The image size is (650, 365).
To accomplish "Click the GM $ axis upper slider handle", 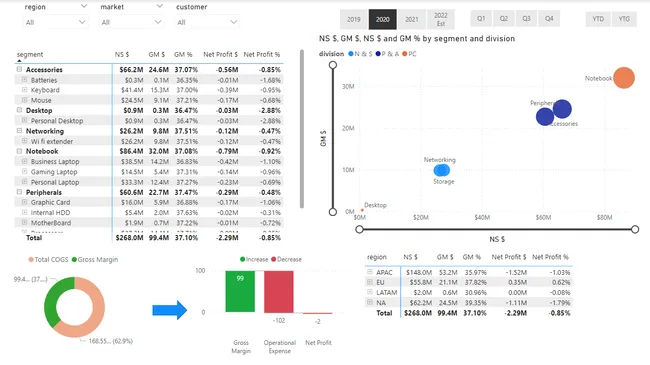I will tap(332, 65).
